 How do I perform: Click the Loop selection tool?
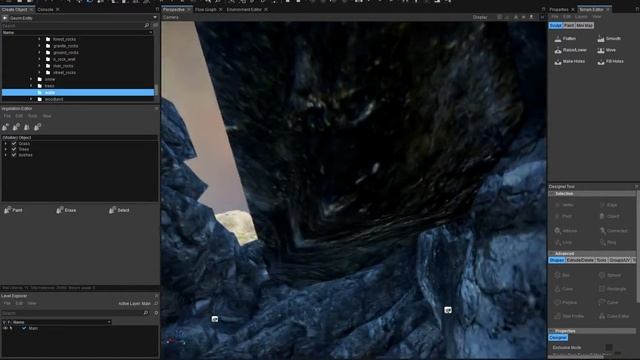[x=563, y=242]
